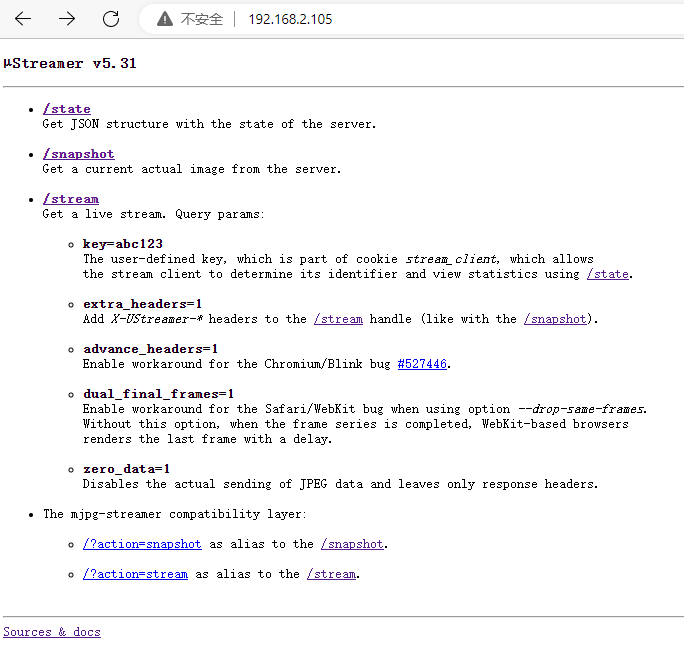Follow the /snapshot link in extra_headers description
Viewport: 684px width, 669px height.
(x=555, y=319)
